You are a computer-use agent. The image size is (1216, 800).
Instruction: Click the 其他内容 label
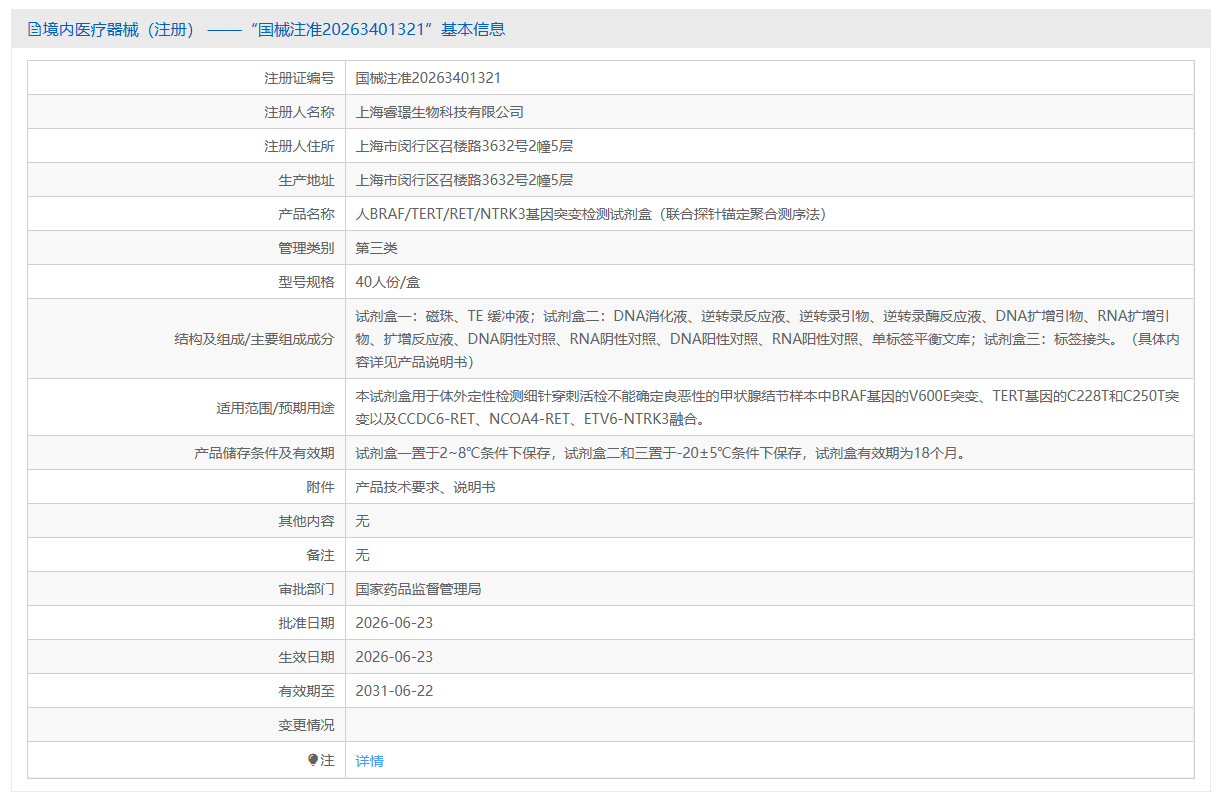pos(306,521)
